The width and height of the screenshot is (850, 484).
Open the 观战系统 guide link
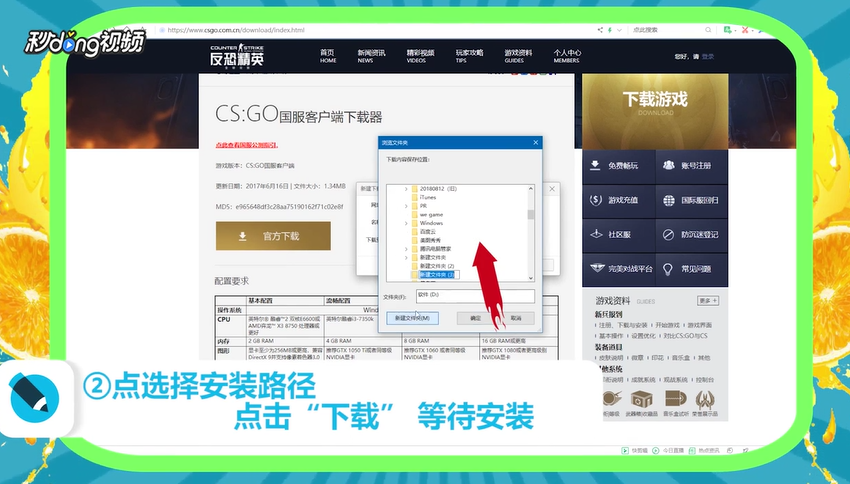676,380
